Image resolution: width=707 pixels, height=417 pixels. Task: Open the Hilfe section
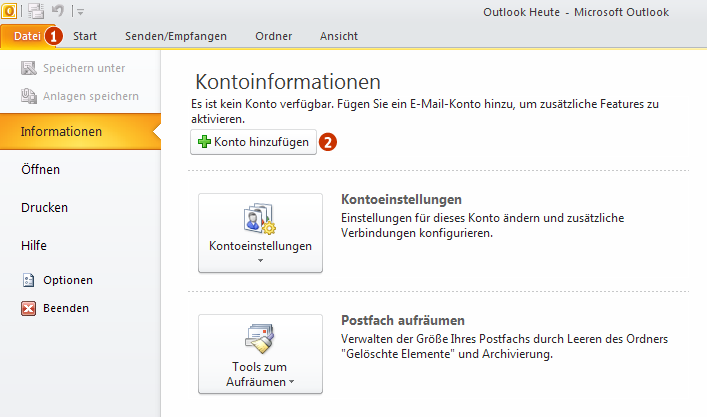tap(34, 245)
